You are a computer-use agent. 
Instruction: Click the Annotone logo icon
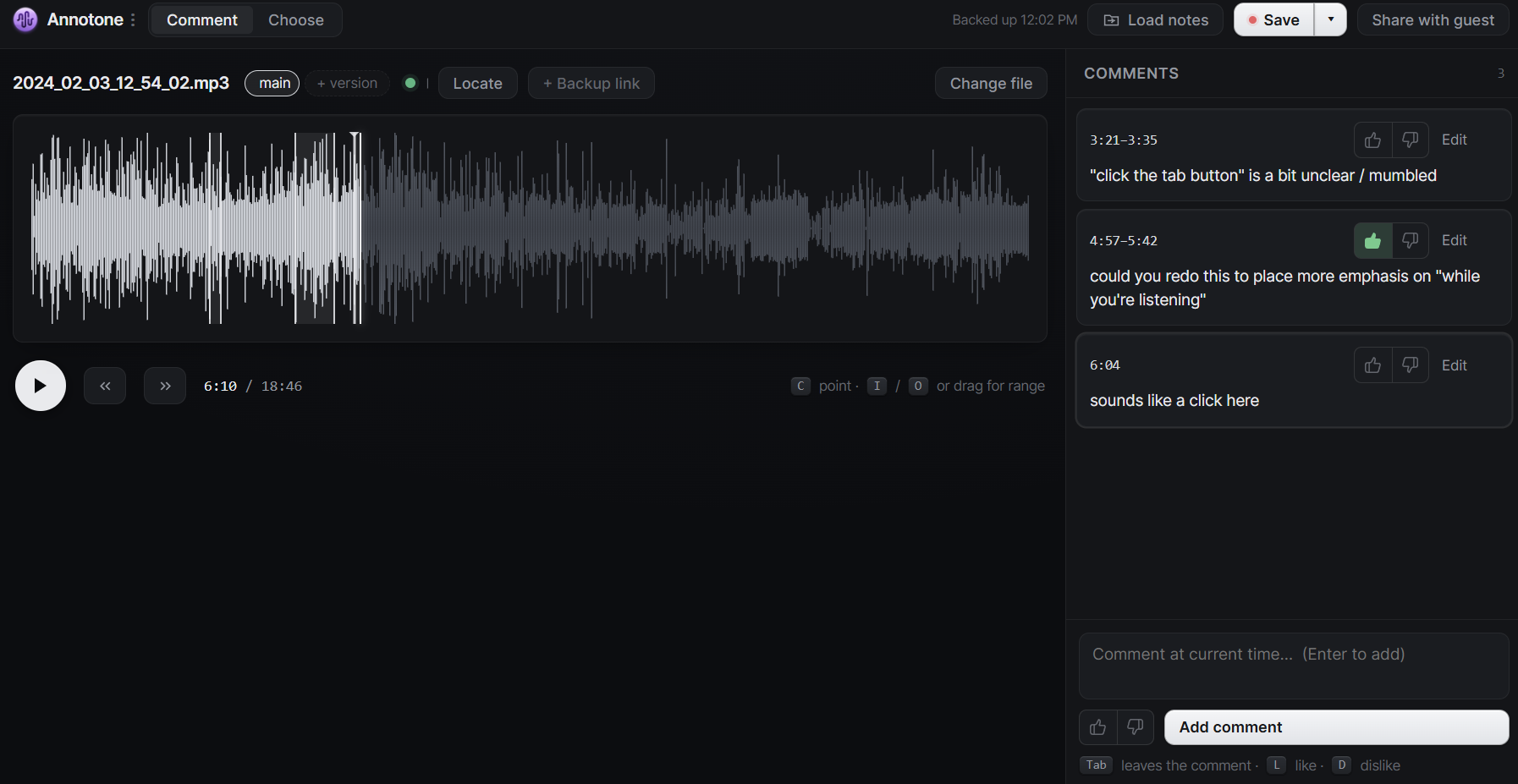(25, 19)
